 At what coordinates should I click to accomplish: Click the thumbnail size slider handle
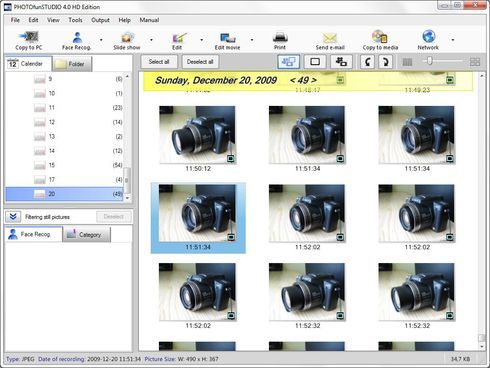click(430, 61)
